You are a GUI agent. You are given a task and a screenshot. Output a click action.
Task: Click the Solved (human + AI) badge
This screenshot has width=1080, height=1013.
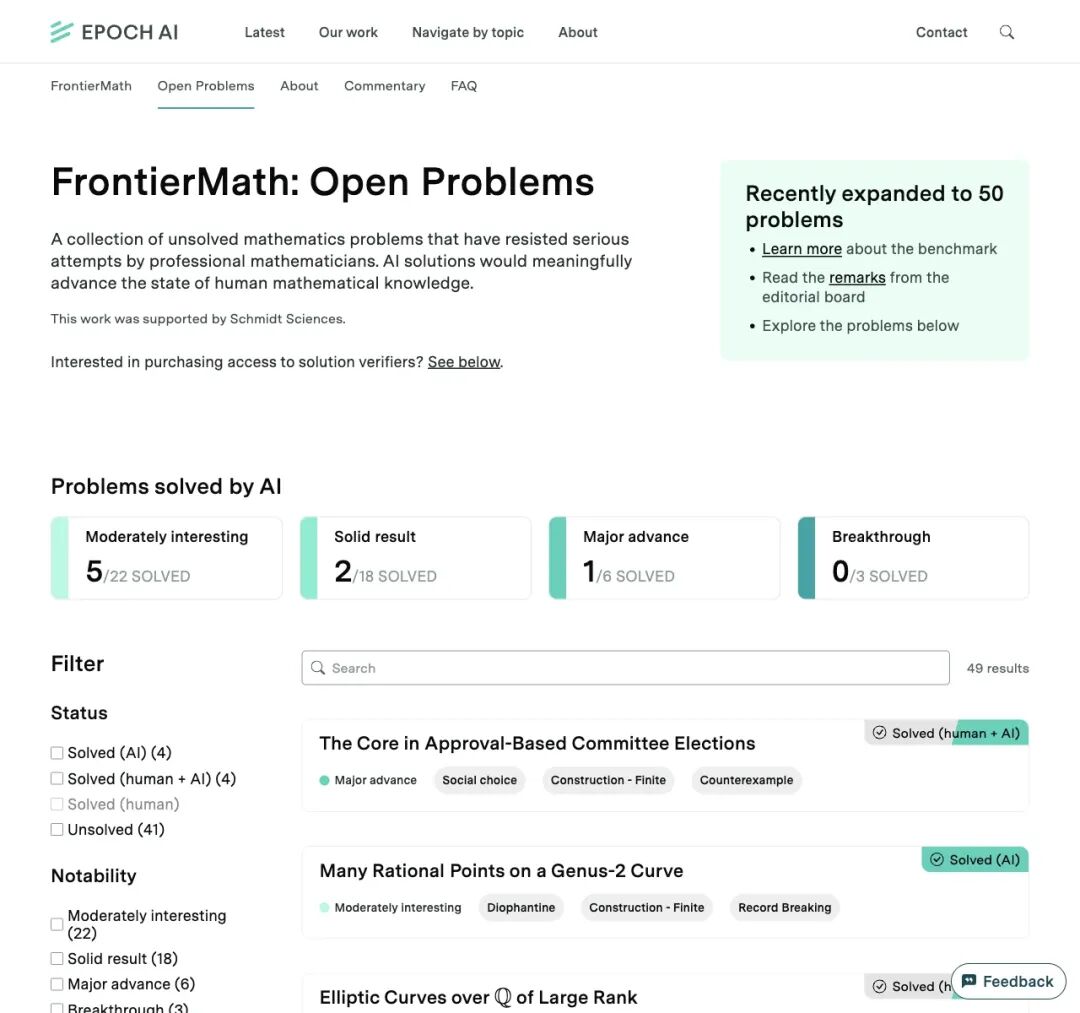(x=946, y=733)
